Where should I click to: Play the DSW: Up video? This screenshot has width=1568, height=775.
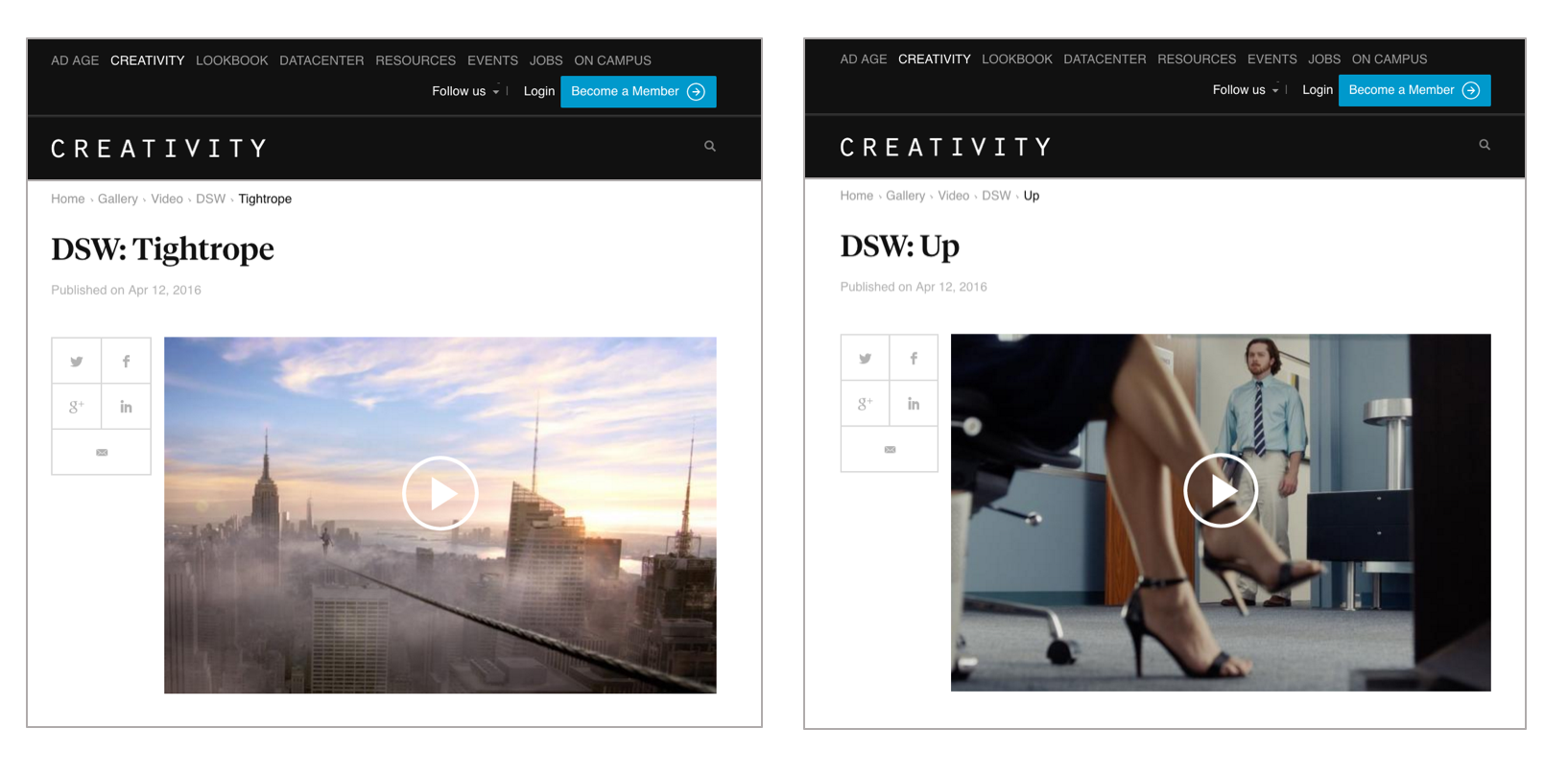click(1221, 490)
